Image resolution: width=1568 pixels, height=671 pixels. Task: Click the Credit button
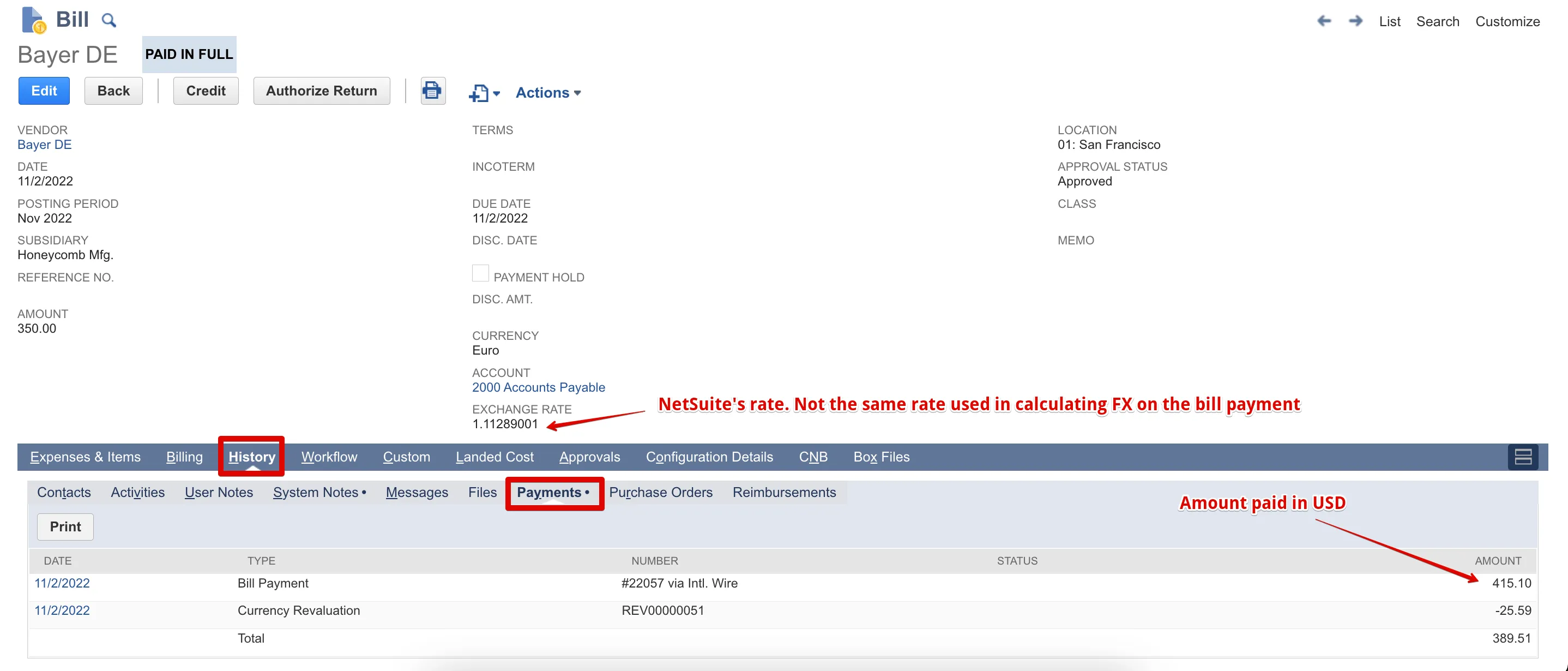click(x=206, y=91)
